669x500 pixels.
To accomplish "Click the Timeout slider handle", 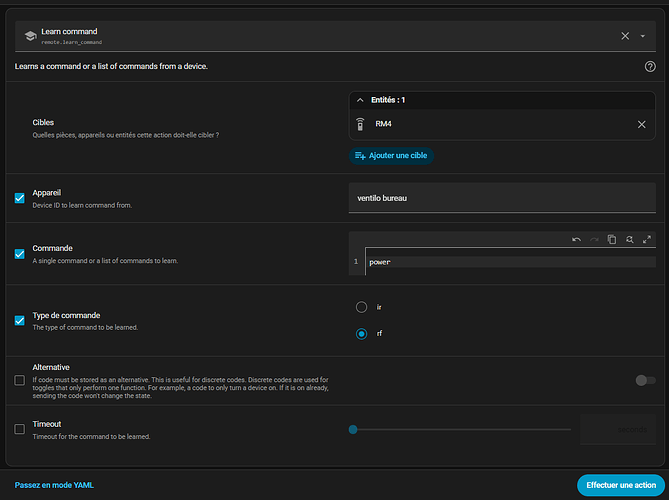I will (353, 429).
